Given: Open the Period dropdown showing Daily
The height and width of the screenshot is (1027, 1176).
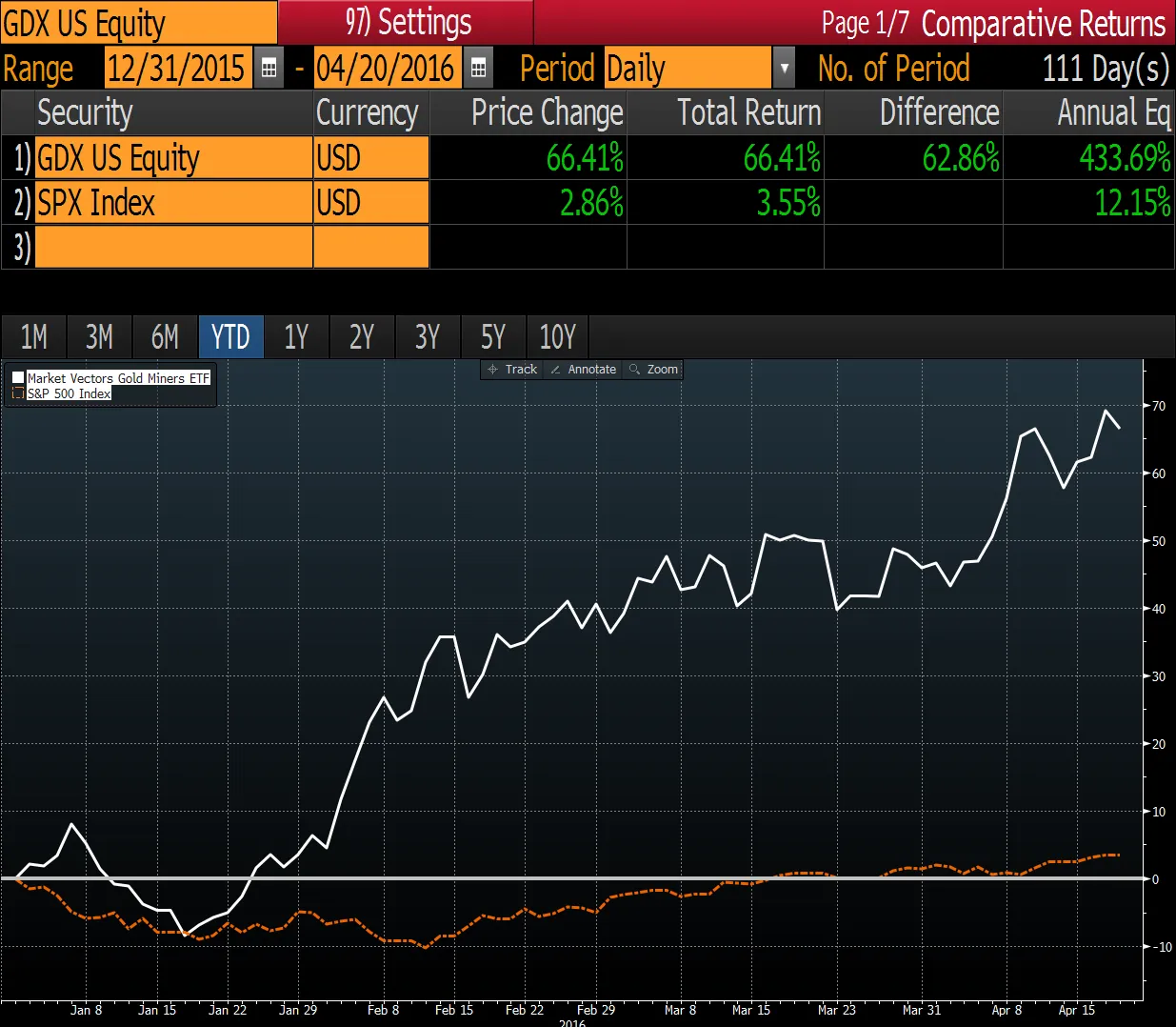Looking at the screenshot, I should pos(784,68).
